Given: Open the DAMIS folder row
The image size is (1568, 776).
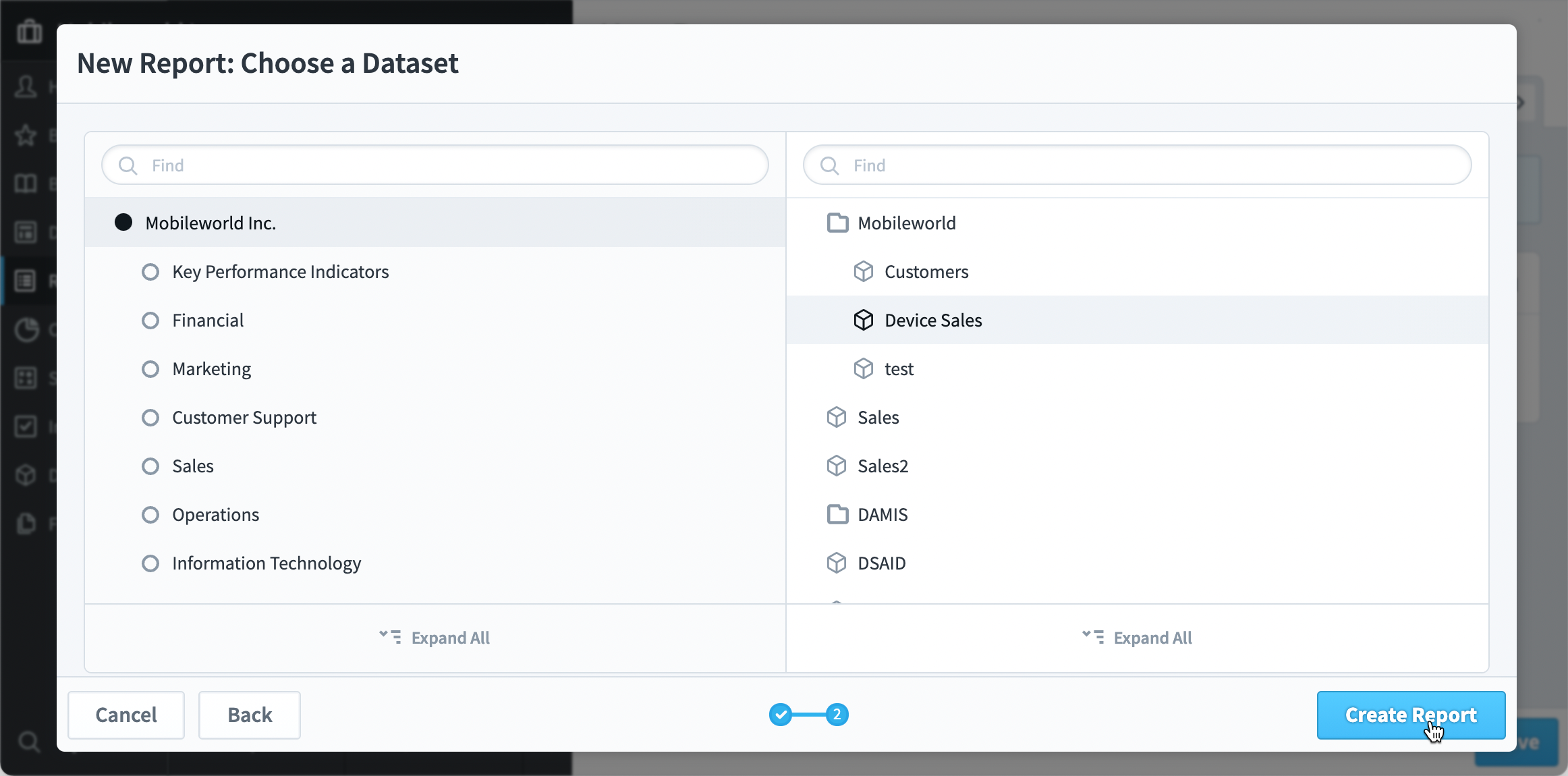Looking at the screenshot, I should point(1138,514).
